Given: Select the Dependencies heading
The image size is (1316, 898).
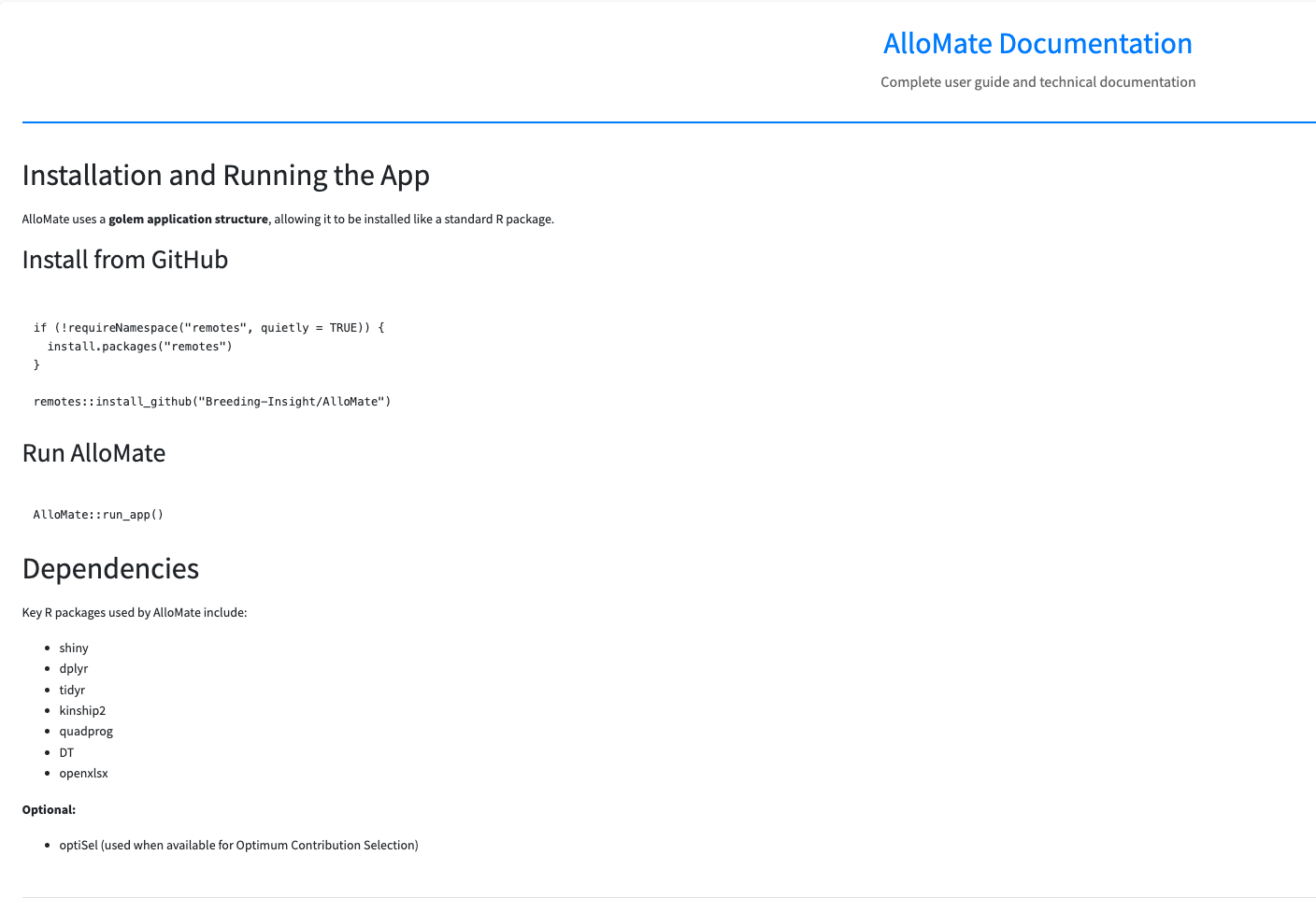Looking at the screenshot, I should pyautogui.click(x=110, y=569).
